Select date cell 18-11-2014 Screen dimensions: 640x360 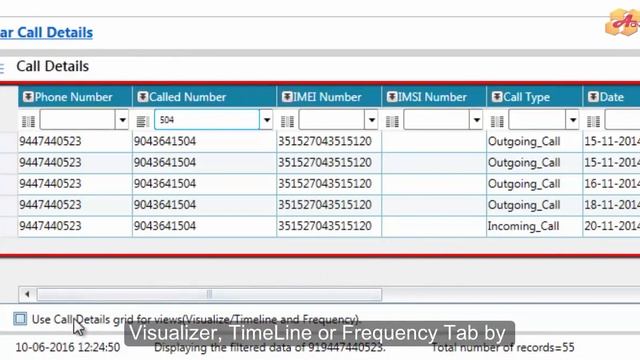pyautogui.click(x=612, y=205)
